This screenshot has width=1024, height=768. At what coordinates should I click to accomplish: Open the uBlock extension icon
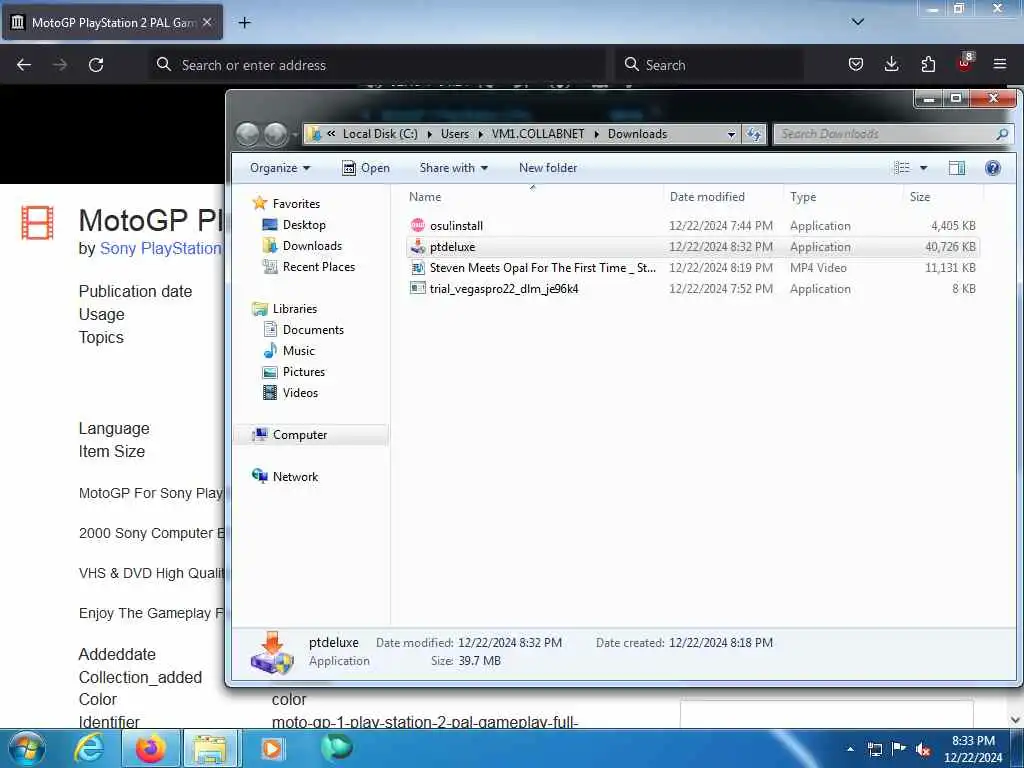[x=965, y=63]
